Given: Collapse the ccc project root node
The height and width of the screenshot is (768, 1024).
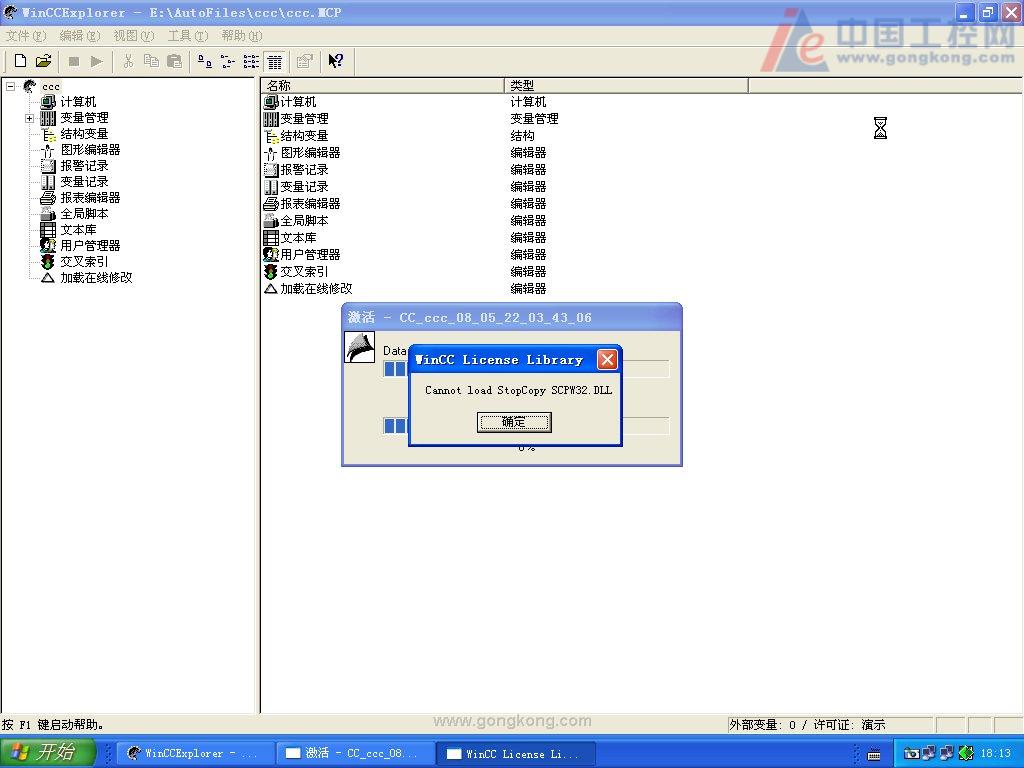Looking at the screenshot, I should point(11,86).
